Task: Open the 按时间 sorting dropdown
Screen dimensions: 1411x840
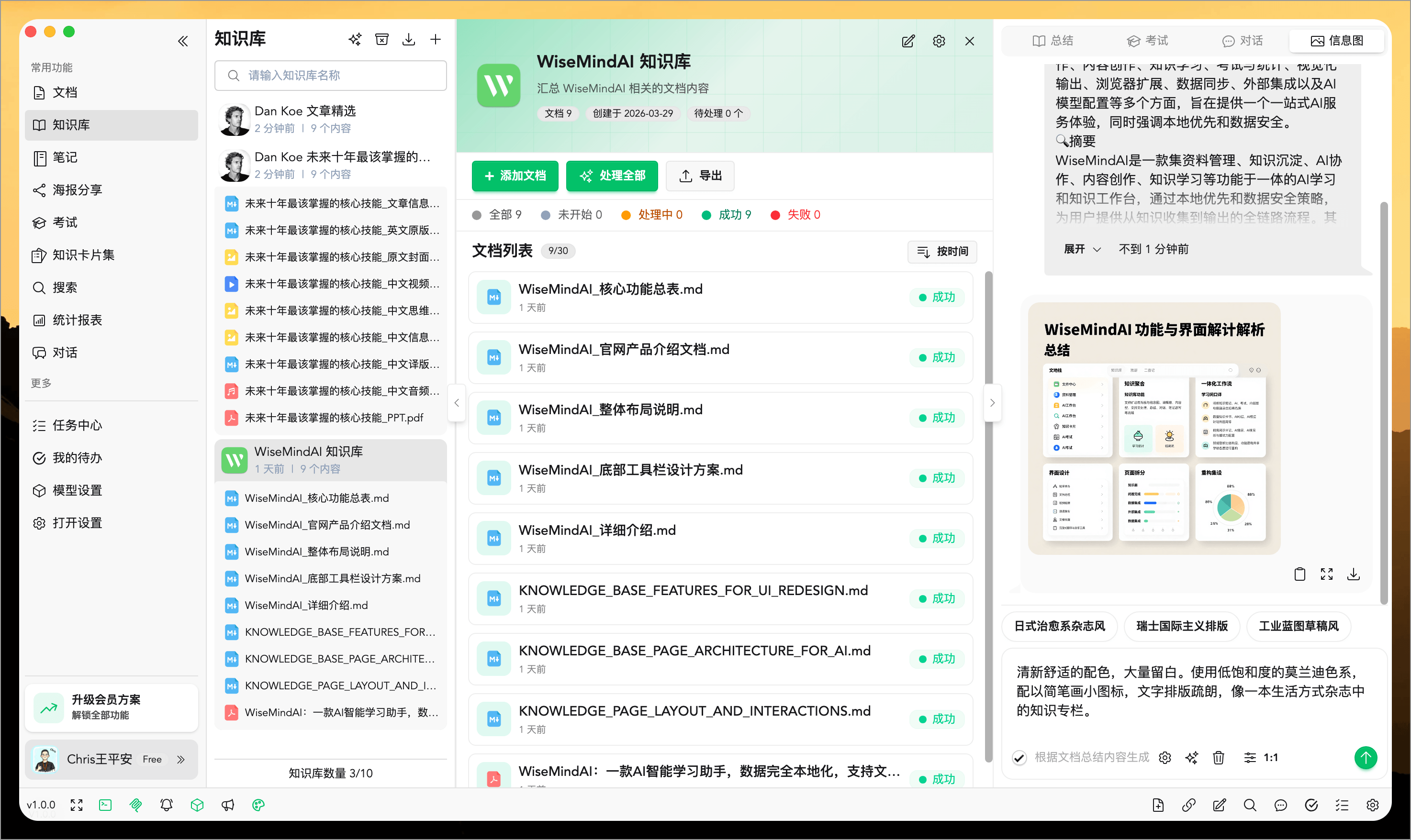Action: coord(941,251)
